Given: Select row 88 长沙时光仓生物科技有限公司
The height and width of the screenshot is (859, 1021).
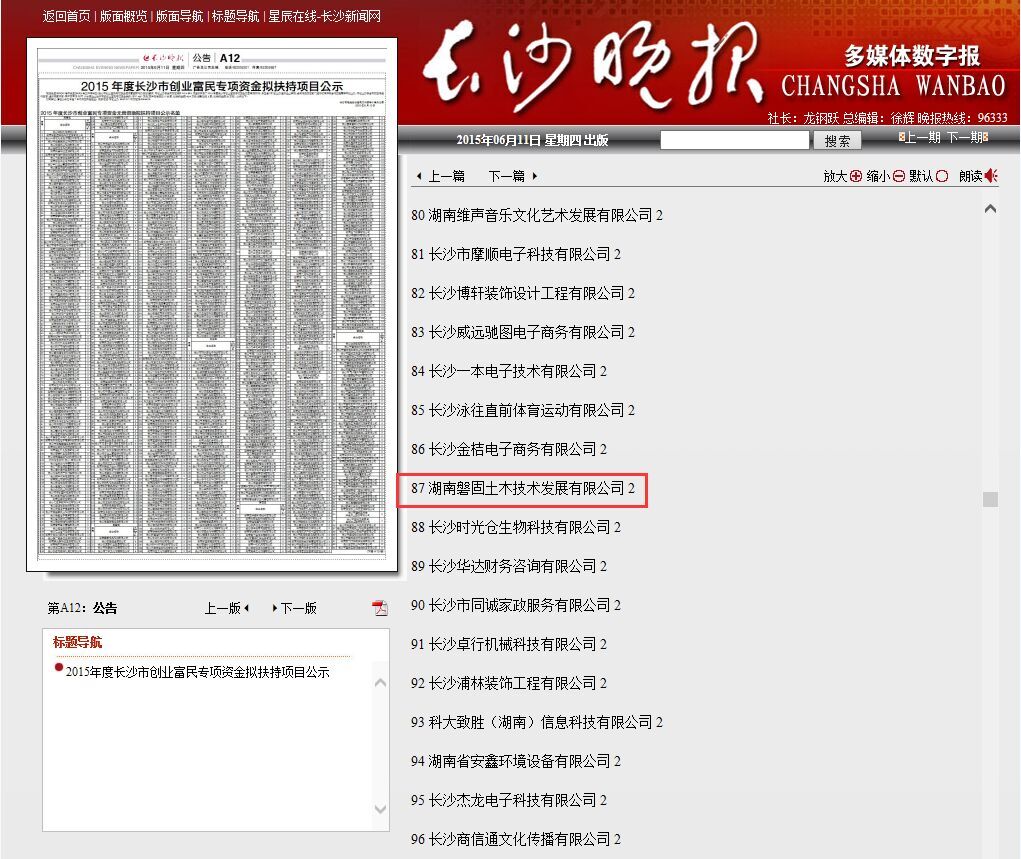Looking at the screenshot, I should 516,528.
